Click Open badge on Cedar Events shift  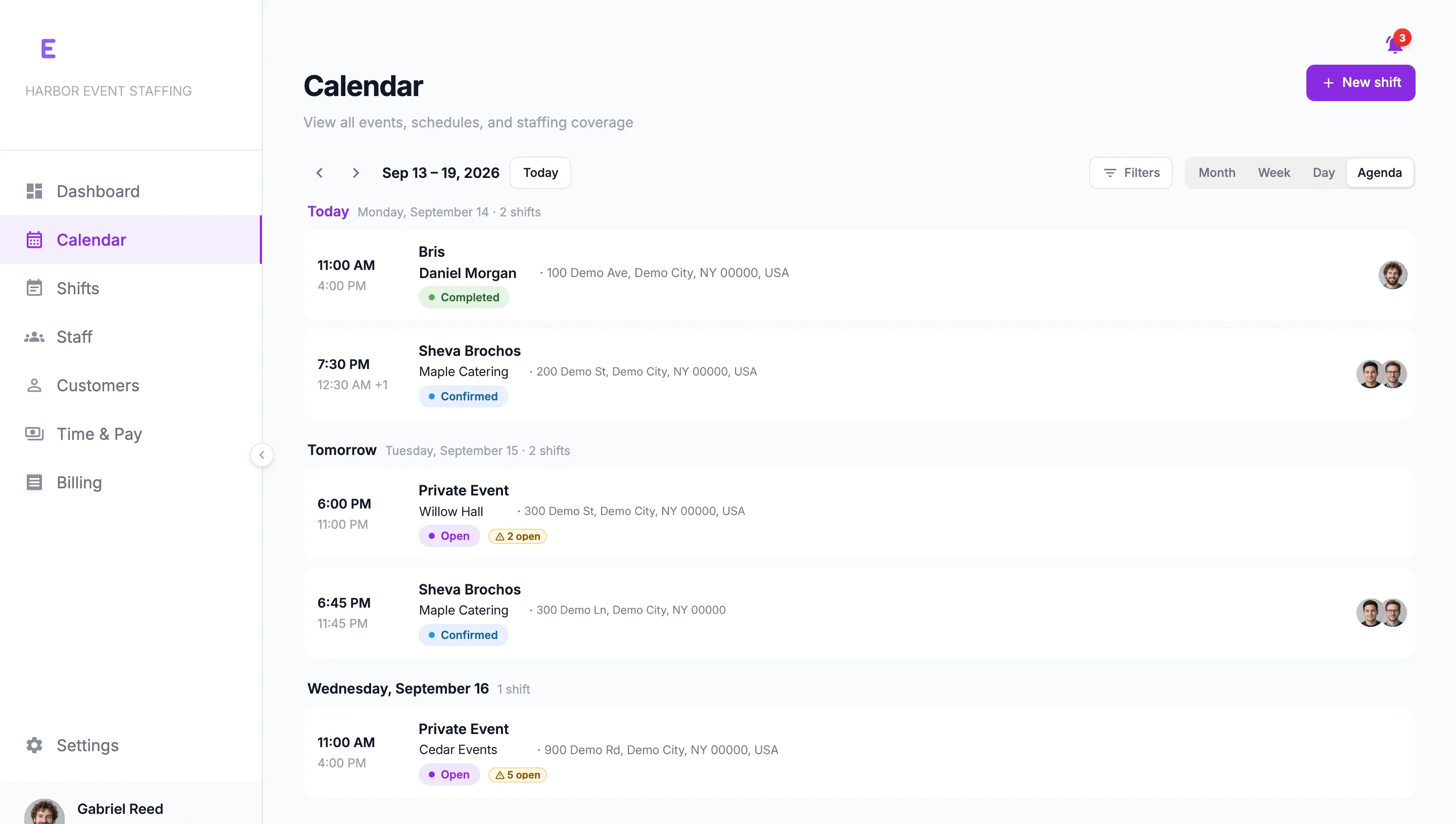tap(449, 775)
